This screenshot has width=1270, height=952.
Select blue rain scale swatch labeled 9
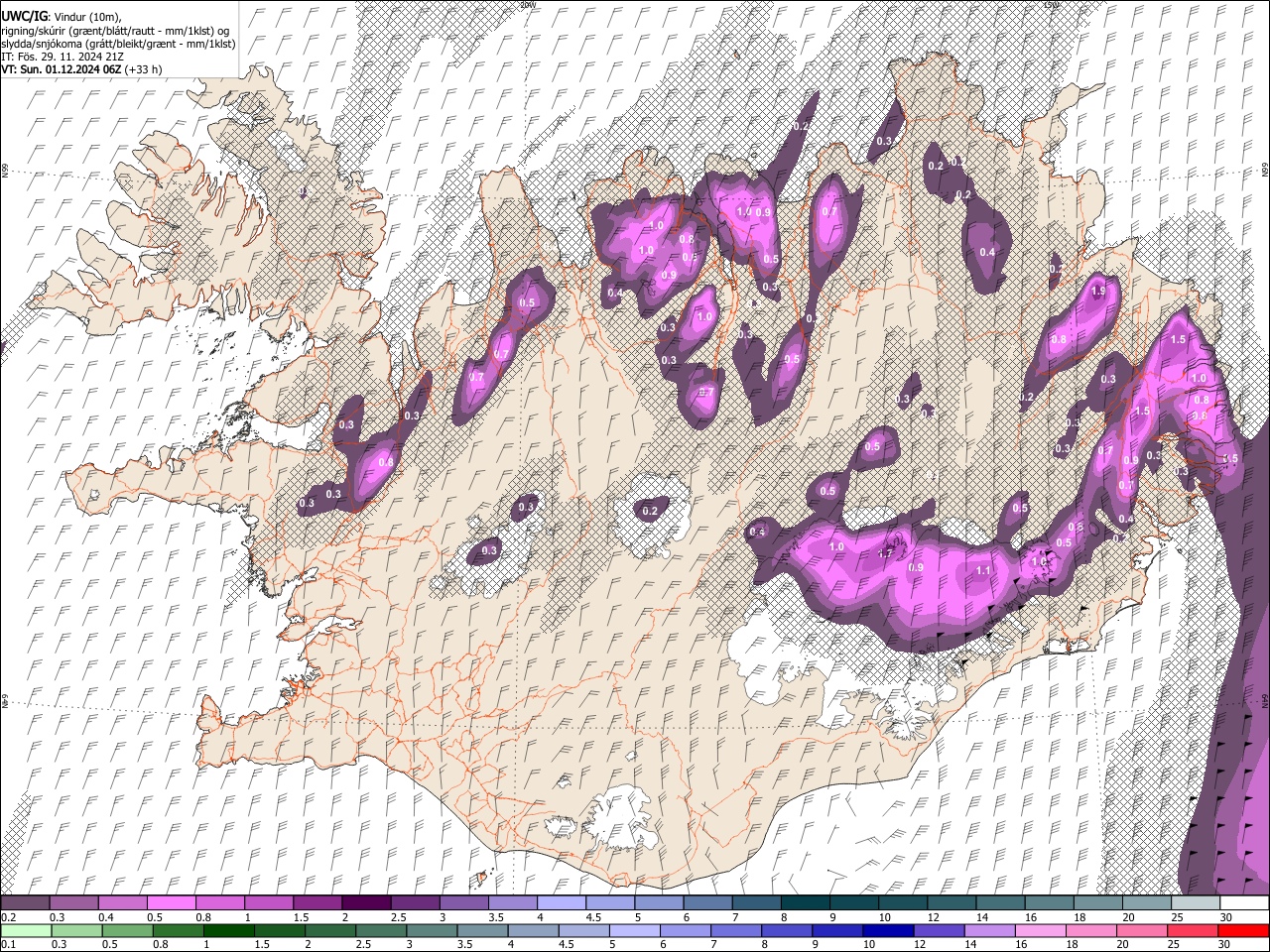(836, 930)
